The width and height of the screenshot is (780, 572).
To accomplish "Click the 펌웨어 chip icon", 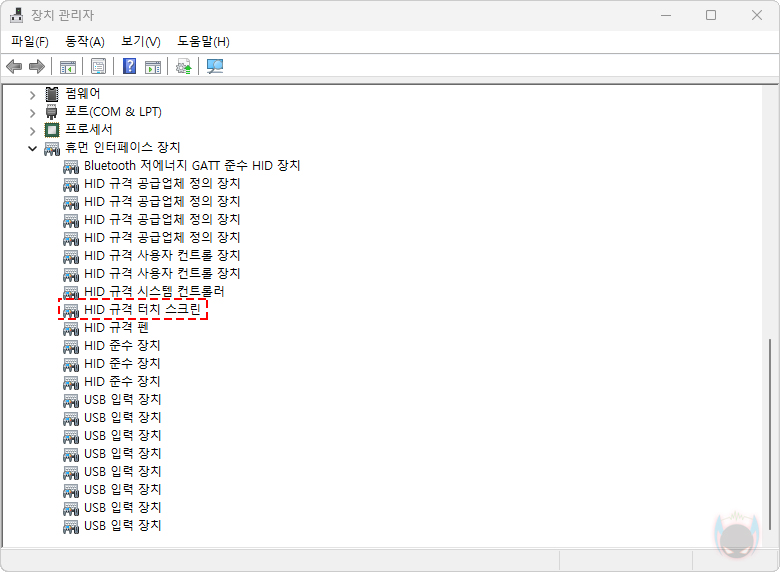I will (x=52, y=94).
